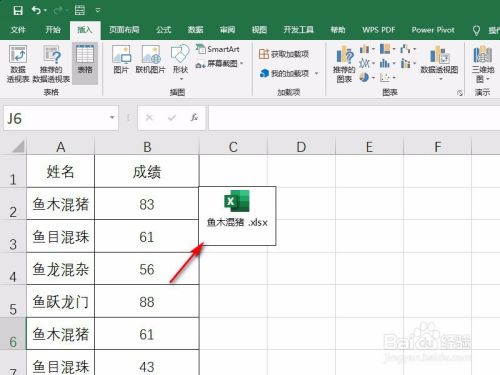Click the 姓名 header cell
Image resolution: width=500 pixels, height=375 pixels.
click(x=60, y=171)
